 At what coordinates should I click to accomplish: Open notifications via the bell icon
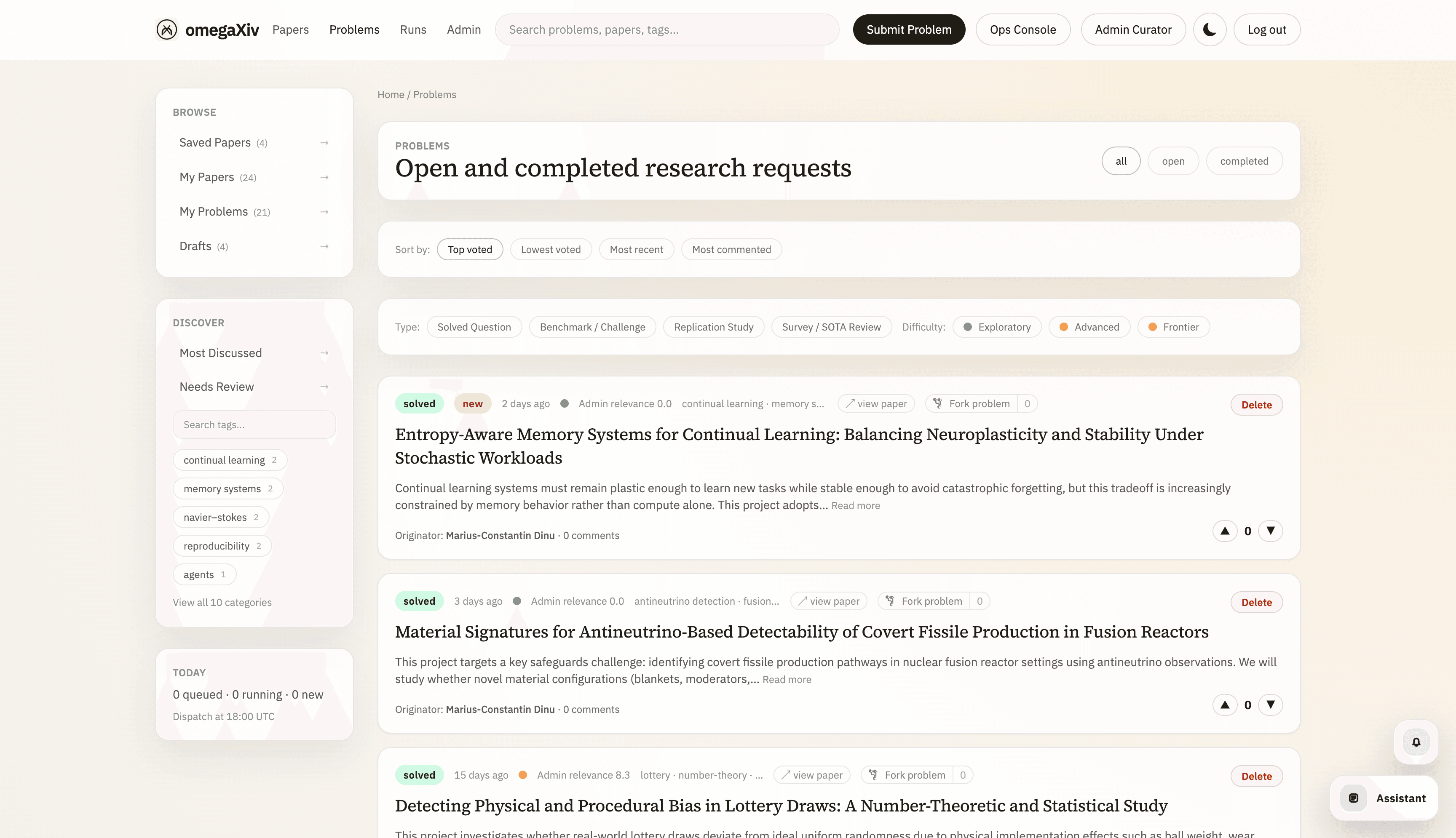1416,741
